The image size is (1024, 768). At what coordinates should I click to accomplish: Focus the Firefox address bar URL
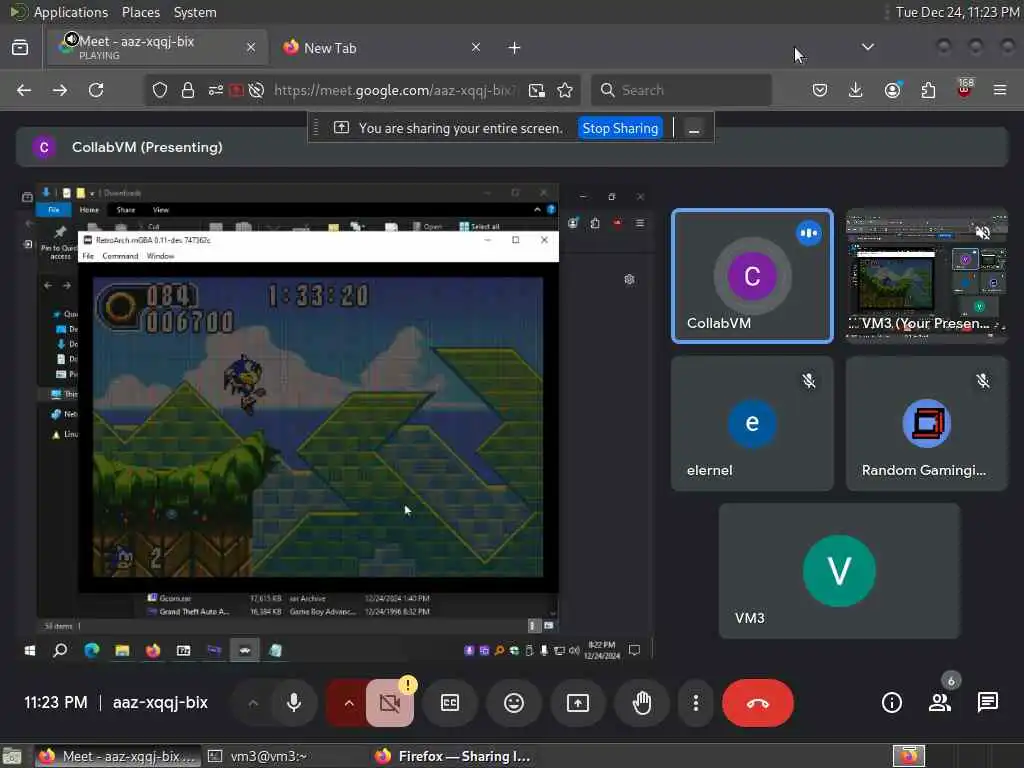coord(395,90)
